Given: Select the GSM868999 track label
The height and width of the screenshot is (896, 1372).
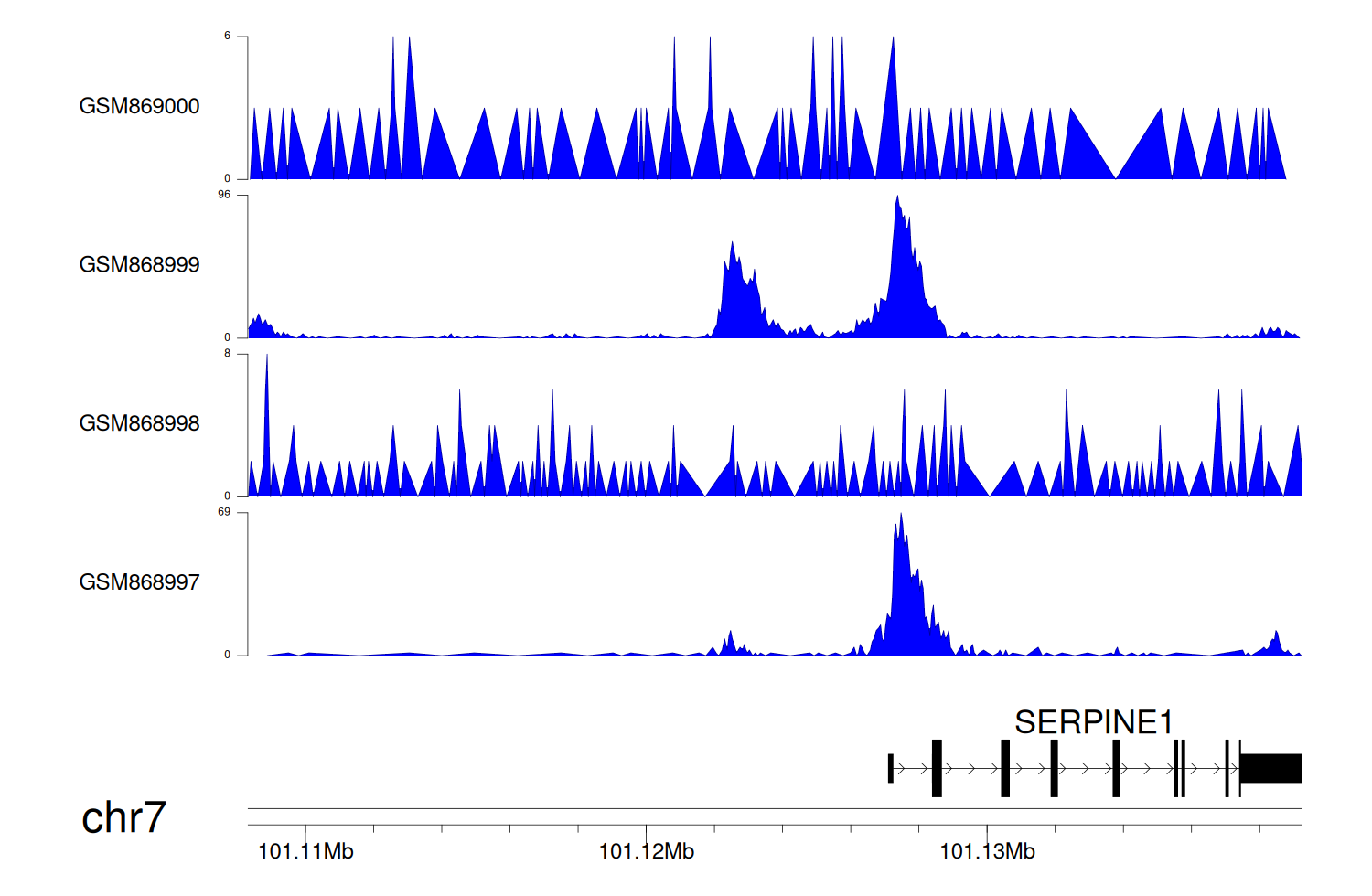Looking at the screenshot, I should click(139, 265).
